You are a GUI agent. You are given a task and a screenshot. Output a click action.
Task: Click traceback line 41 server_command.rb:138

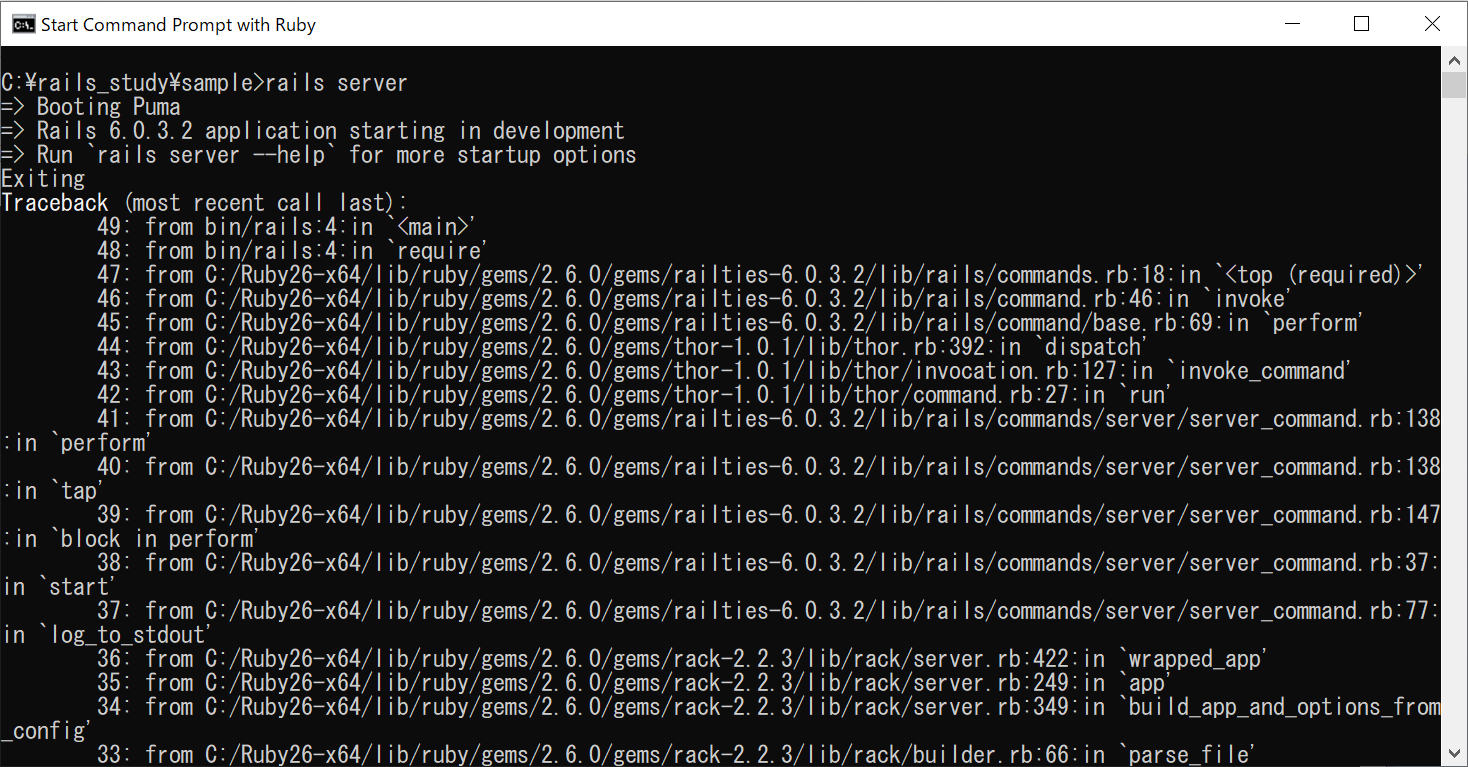(769, 419)
